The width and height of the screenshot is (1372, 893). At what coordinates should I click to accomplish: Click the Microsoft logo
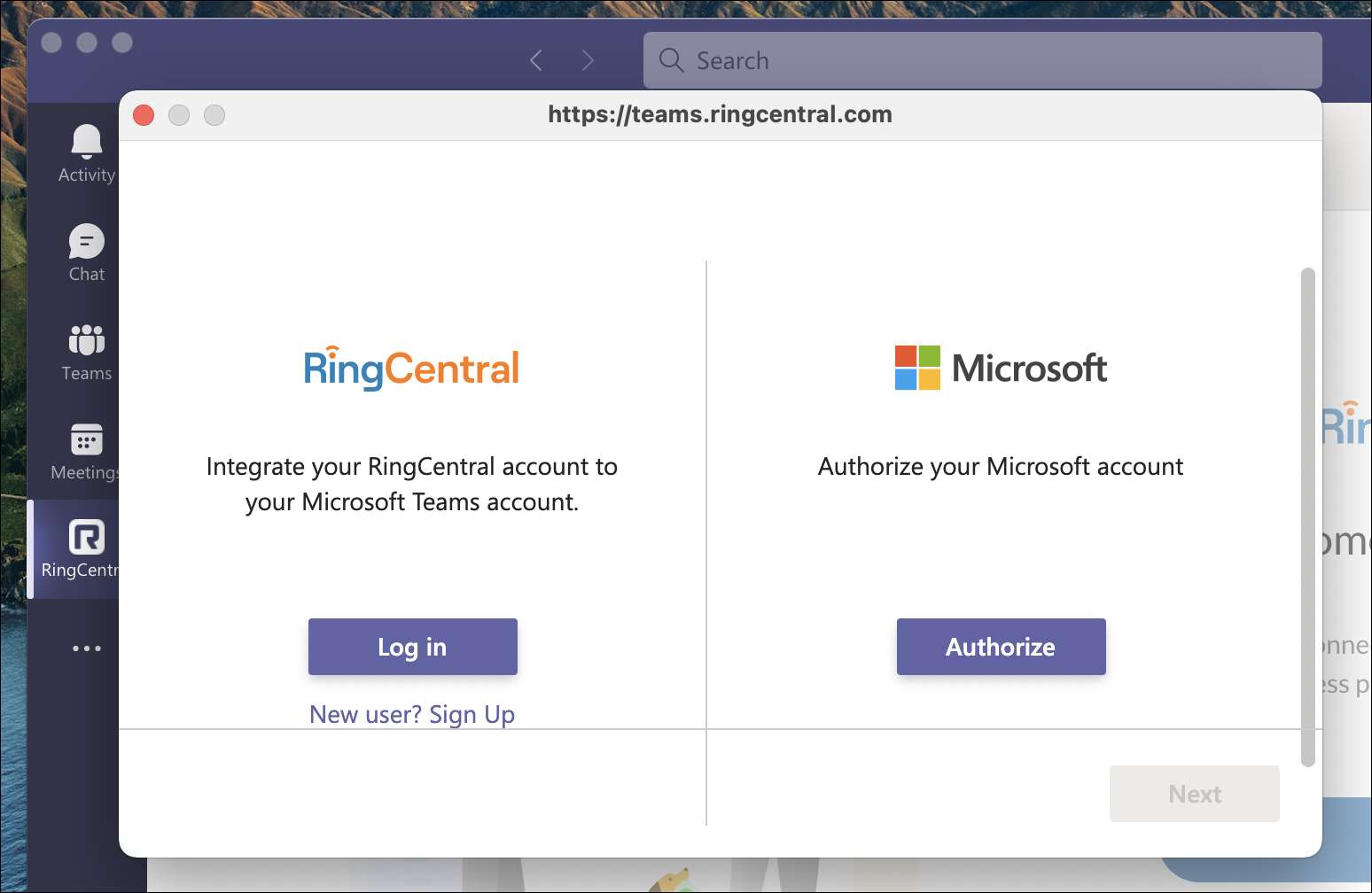(x=1001, y=368)
